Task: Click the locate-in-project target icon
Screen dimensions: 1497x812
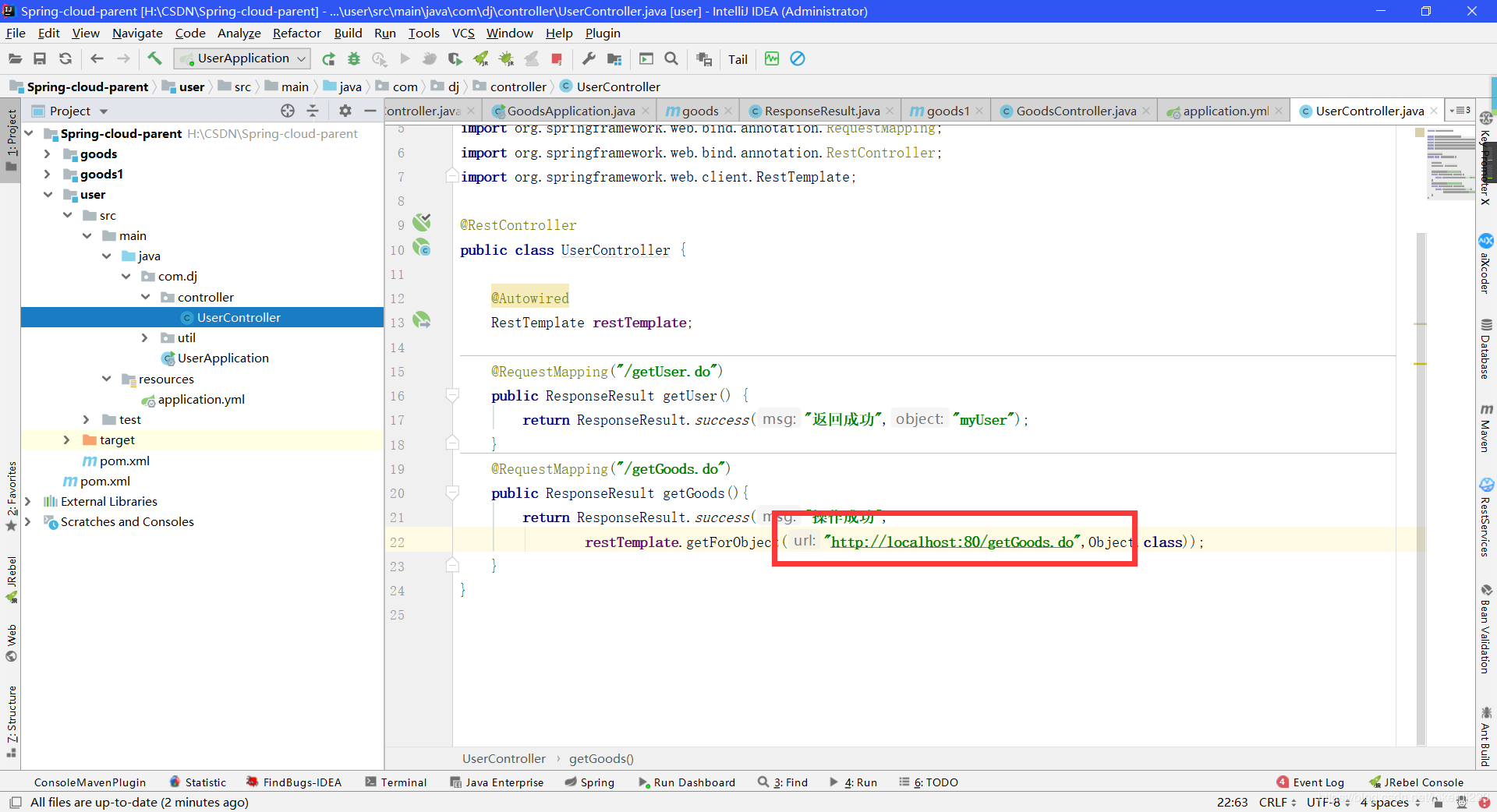Action: click(x=288, y=111)
